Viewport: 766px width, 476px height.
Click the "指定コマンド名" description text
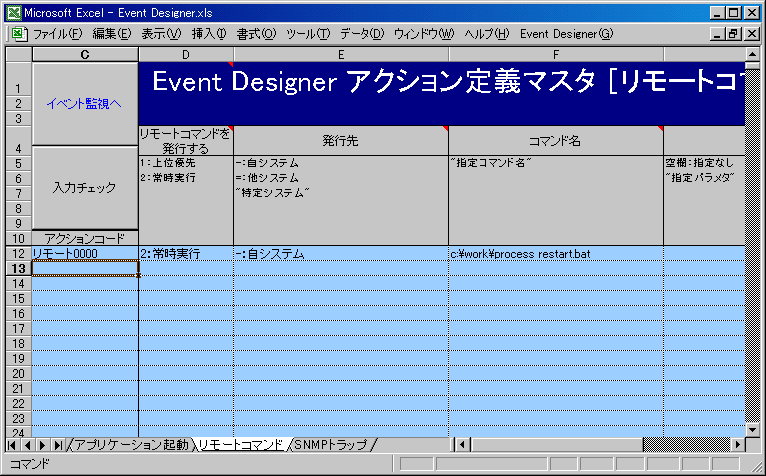[490, 163]
